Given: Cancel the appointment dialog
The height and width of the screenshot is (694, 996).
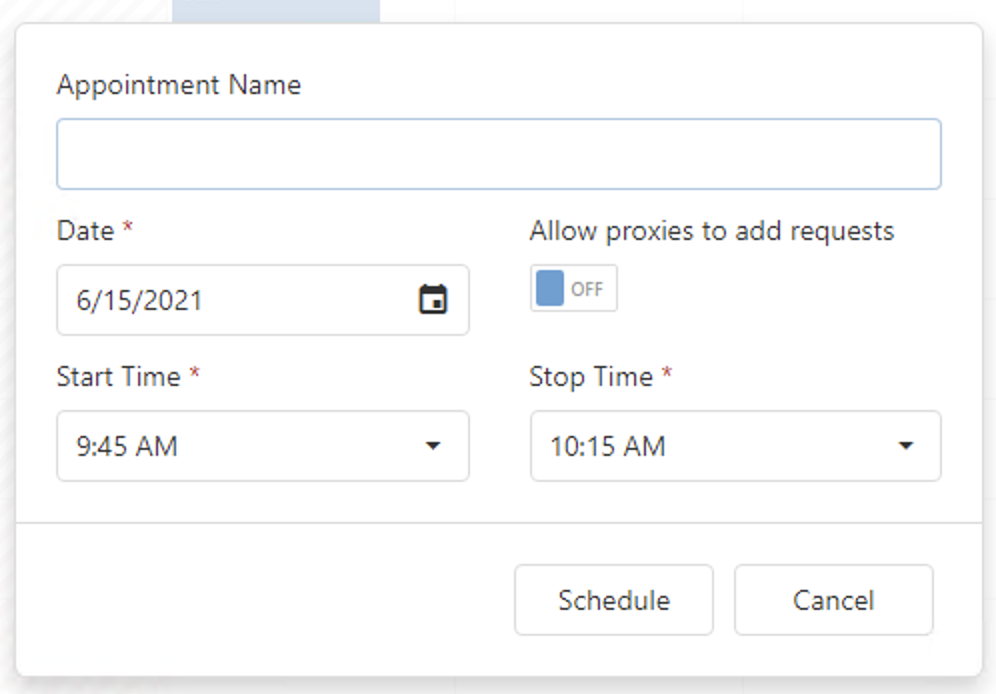Looking at the screenshot, I should tap(834, 600).
